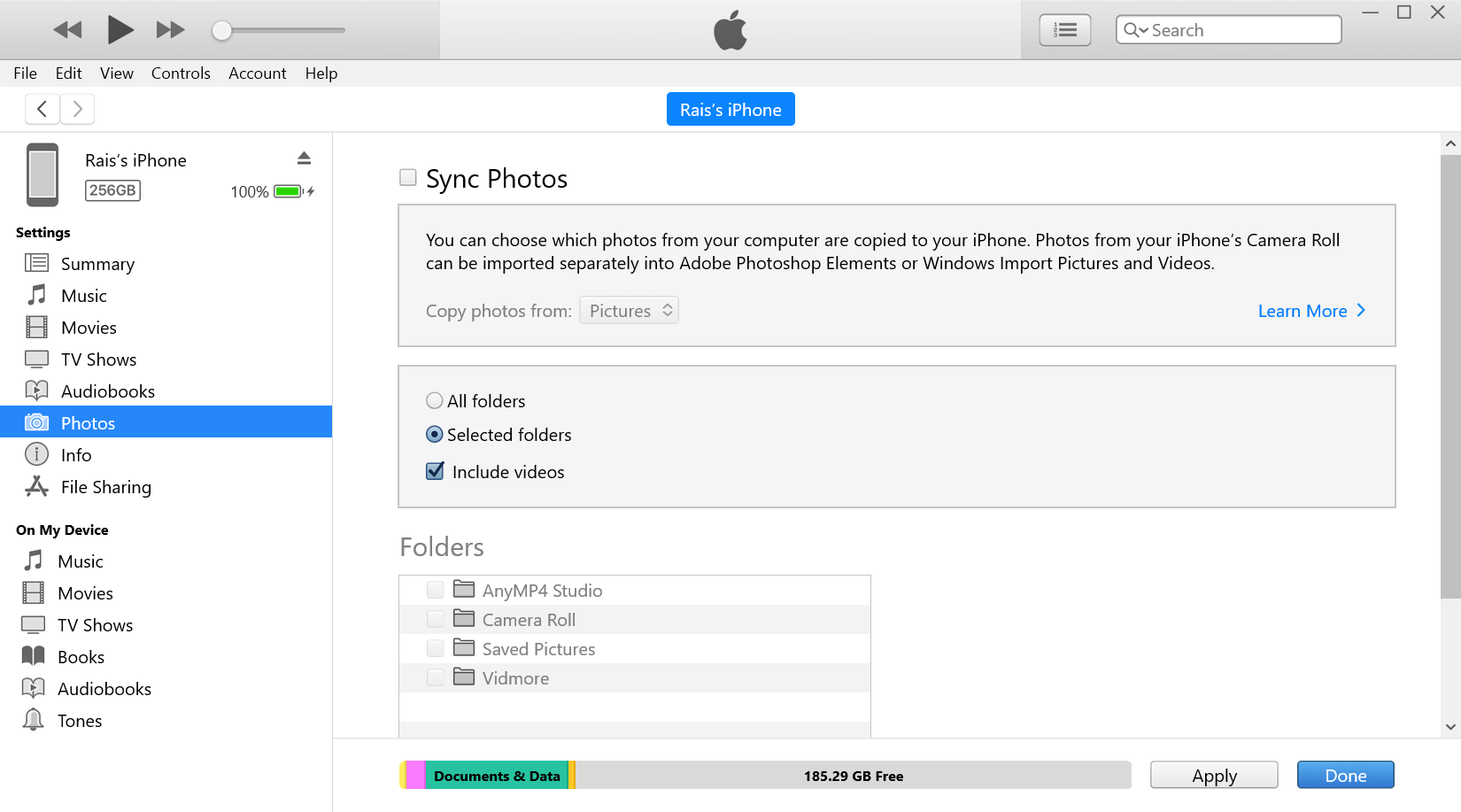Open Summary settings icon

[36, 263]
